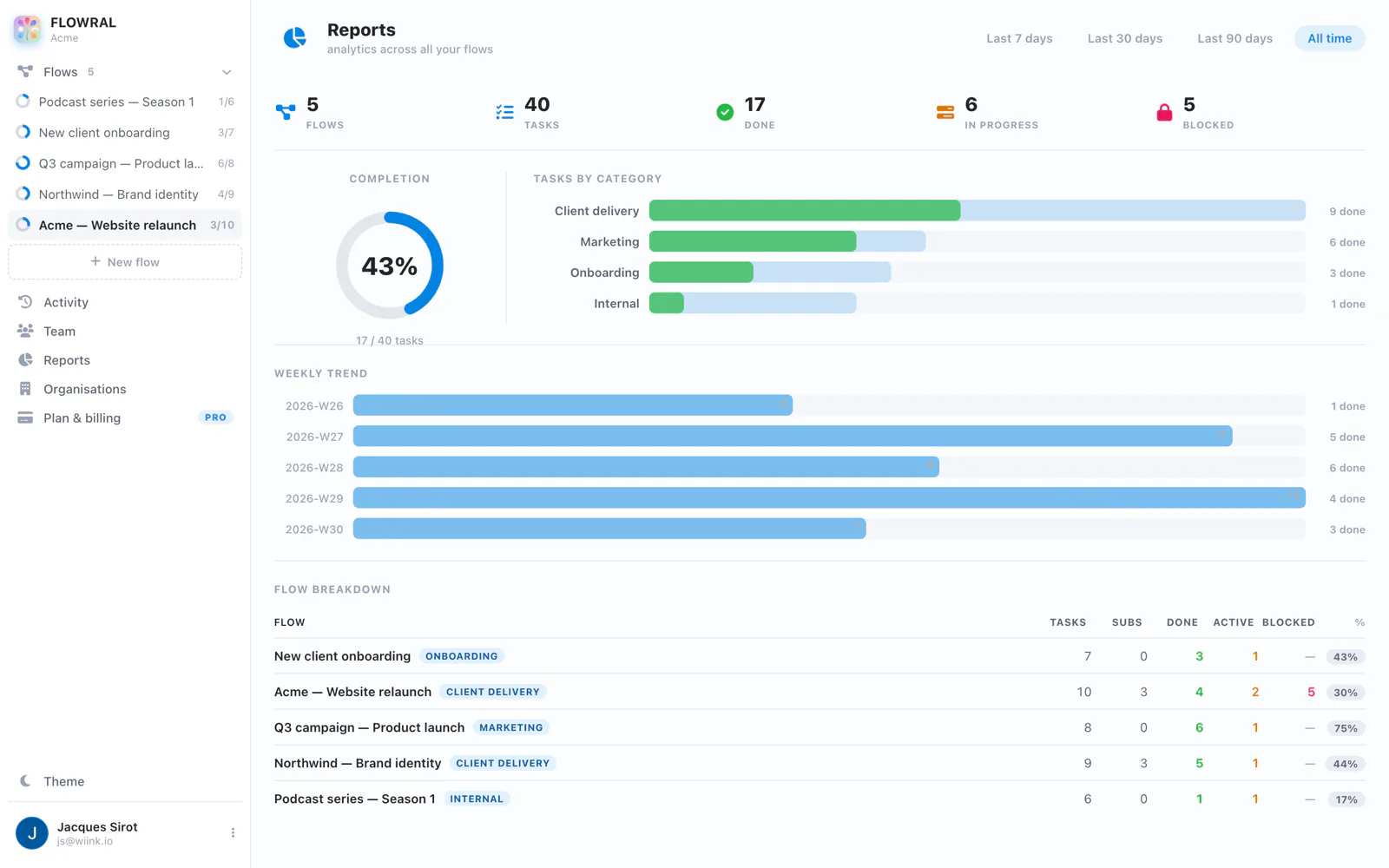This screenshot has height=868, width=1389.
Task: Open Q3 campaign flow in sidebar
Action: [125, 163]
